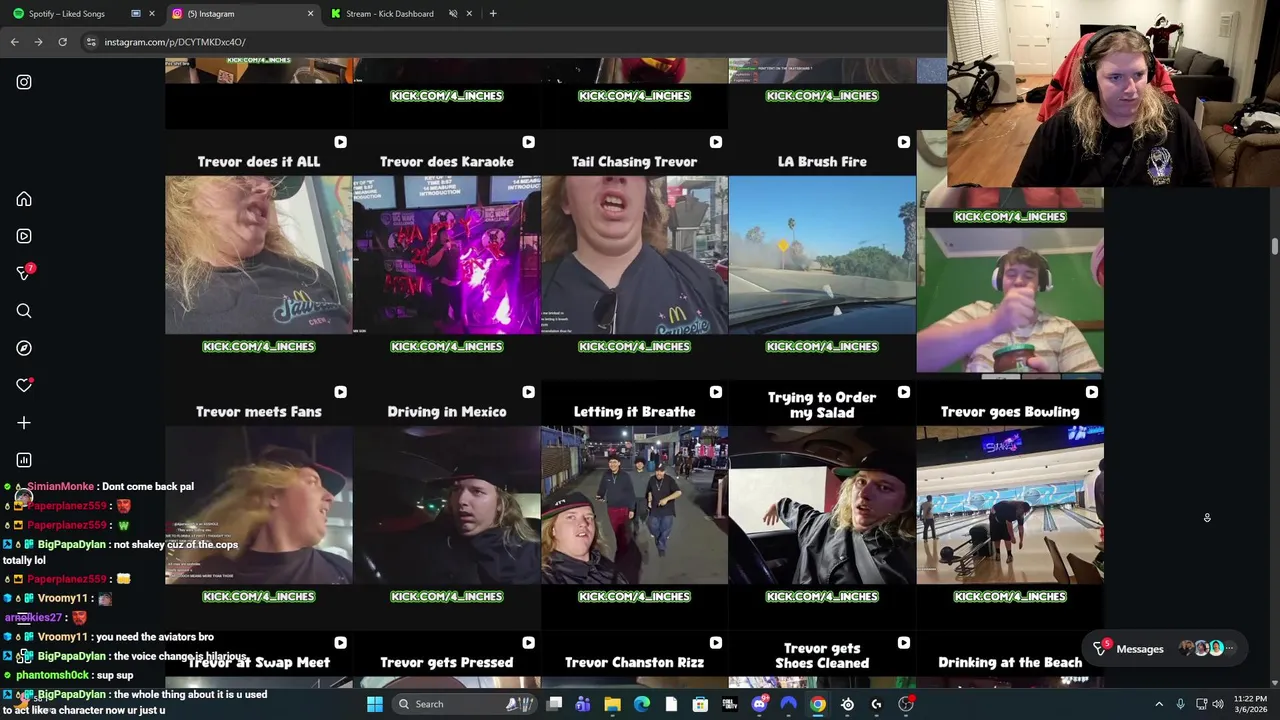This screenshot has height=720, width=1280.
Task: Click Drinking at the Beach title
Action: point(1010,662)
